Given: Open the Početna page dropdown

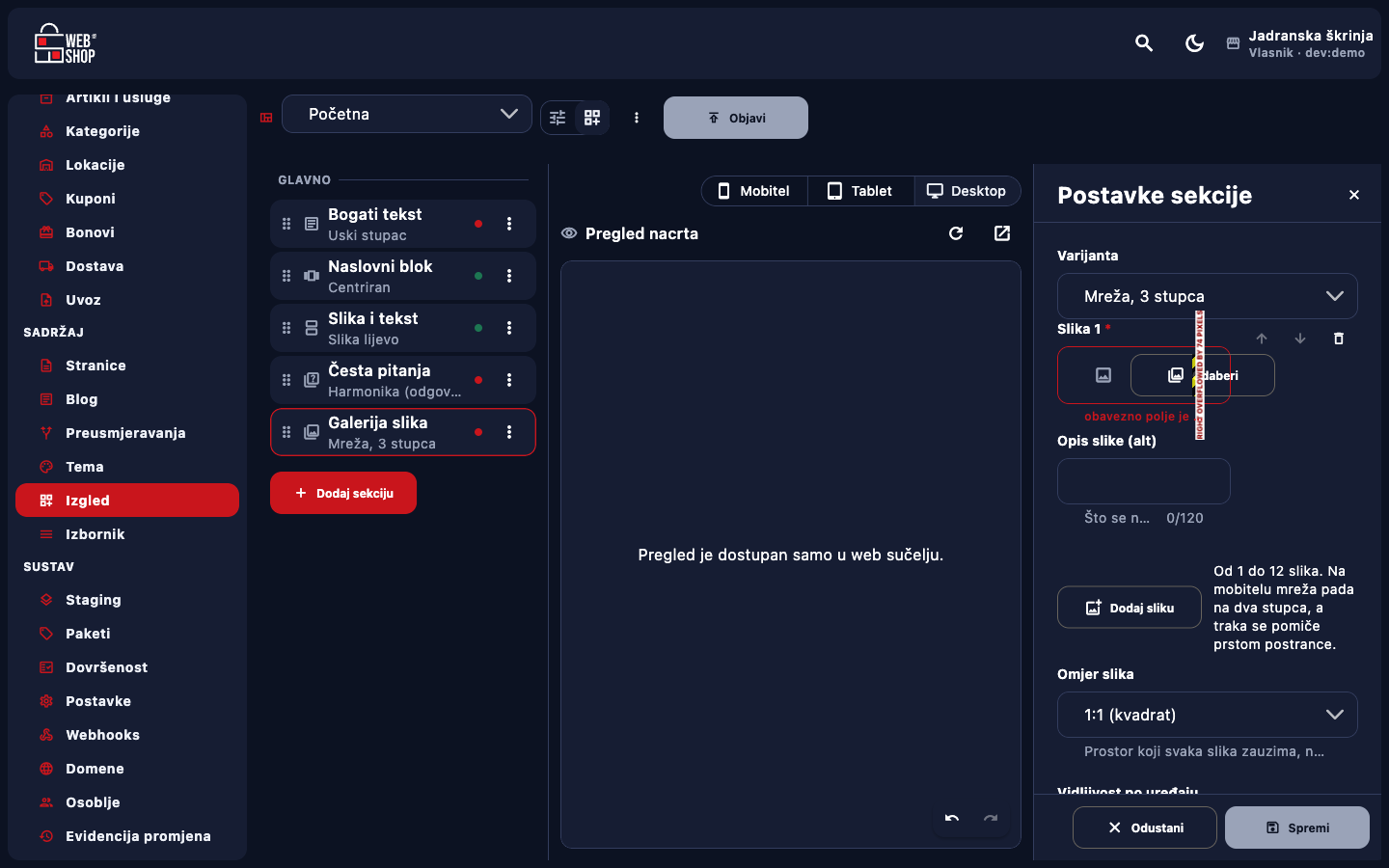Looking at the screenshot, I should 407,114.
